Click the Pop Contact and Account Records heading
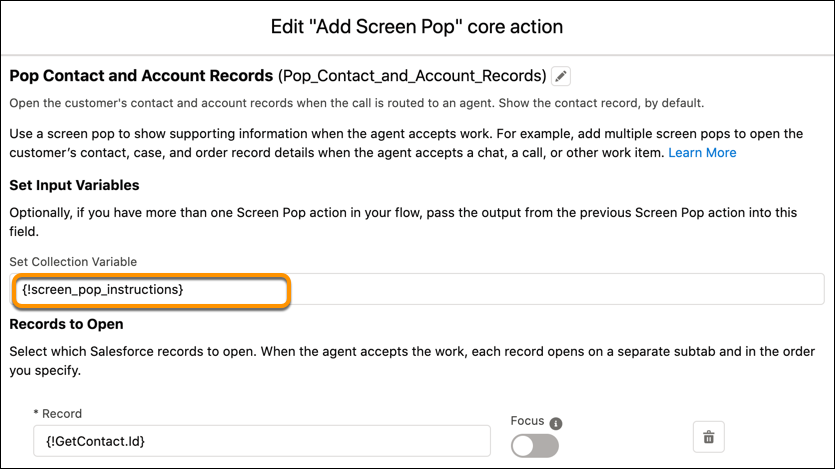The image size is (835, 469). 141,76
